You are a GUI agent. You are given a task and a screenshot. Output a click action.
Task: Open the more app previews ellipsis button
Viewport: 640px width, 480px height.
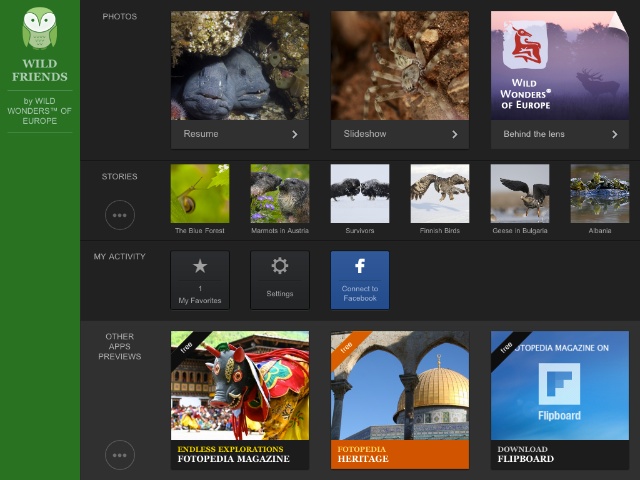[120, 455]
